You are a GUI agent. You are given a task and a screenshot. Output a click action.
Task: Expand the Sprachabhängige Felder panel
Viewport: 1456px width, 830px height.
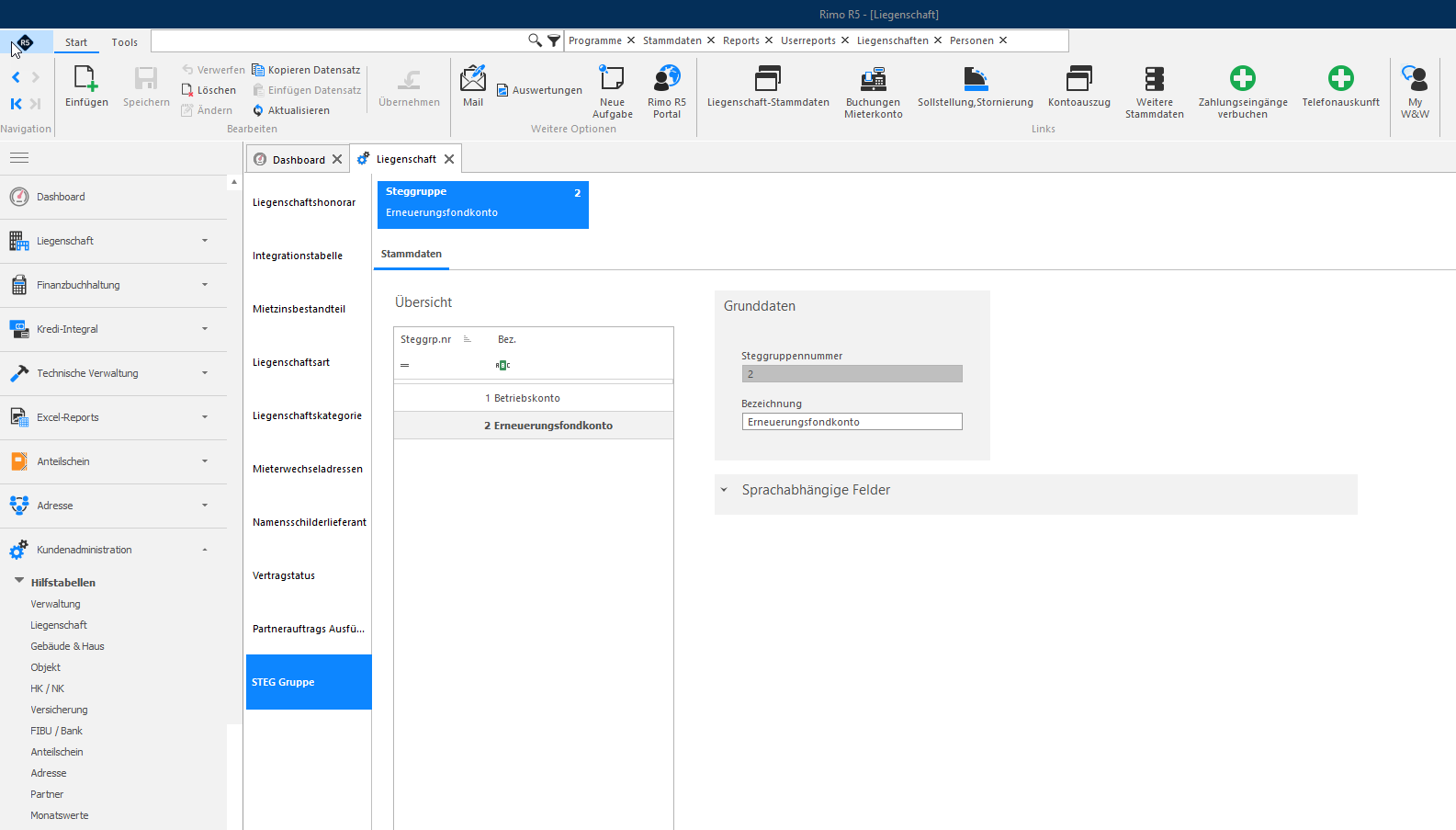[x=724, y=490]
